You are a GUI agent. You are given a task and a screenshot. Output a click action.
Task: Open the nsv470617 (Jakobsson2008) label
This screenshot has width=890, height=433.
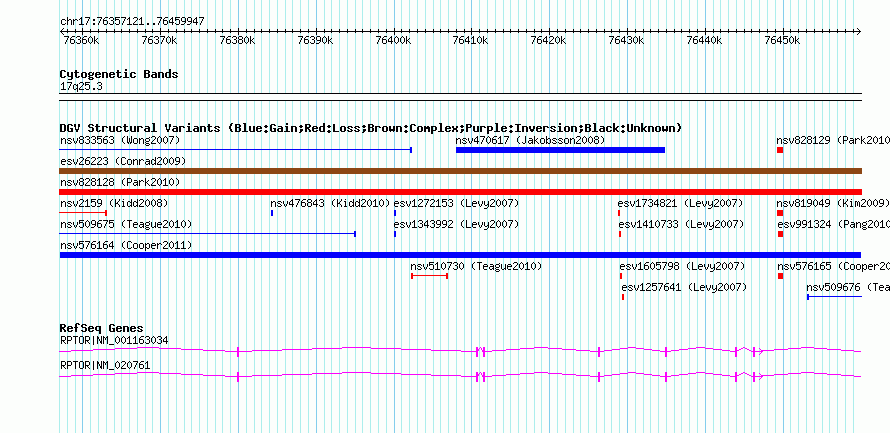click(530, 140)
